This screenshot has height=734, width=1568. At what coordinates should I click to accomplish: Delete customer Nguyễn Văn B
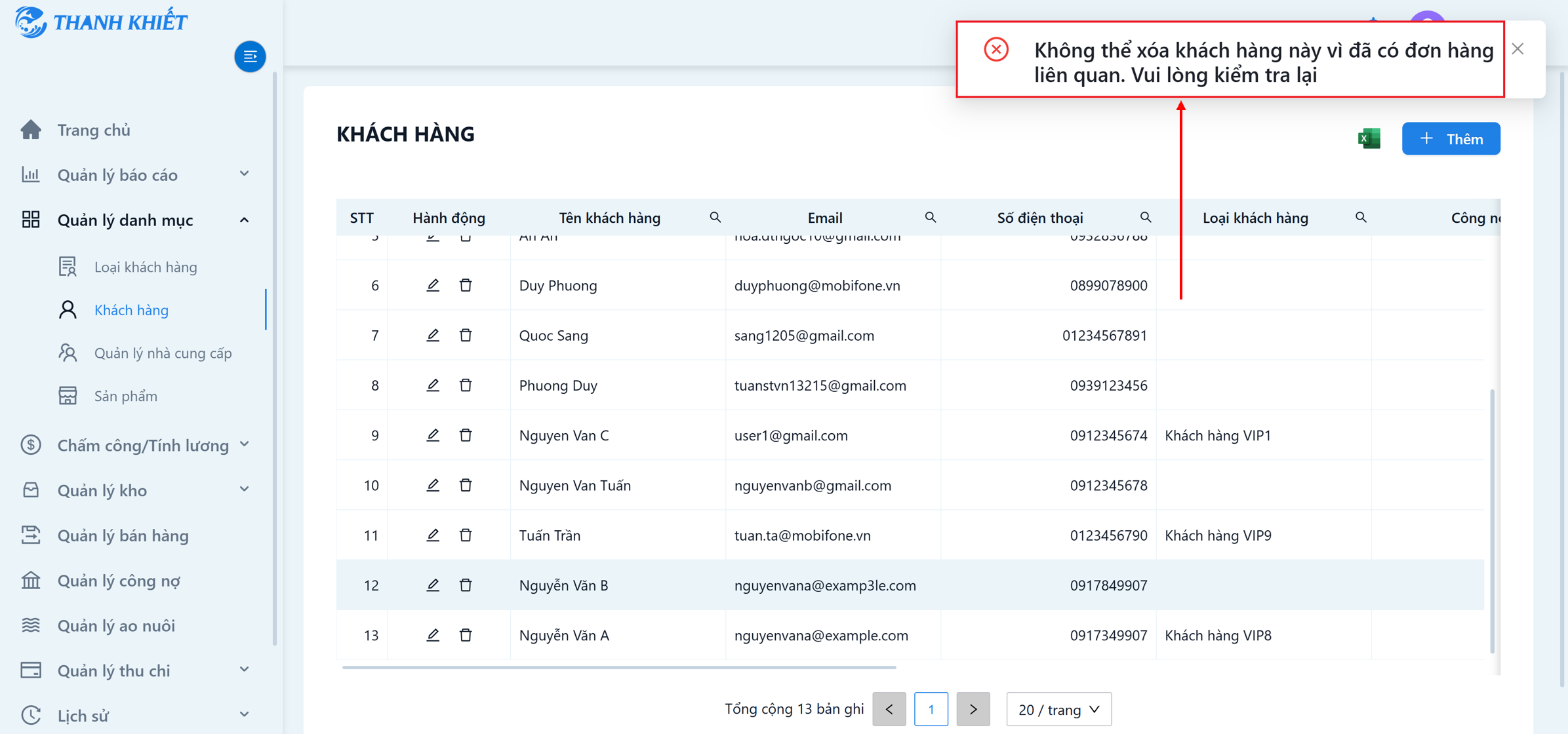pos(466,585)
